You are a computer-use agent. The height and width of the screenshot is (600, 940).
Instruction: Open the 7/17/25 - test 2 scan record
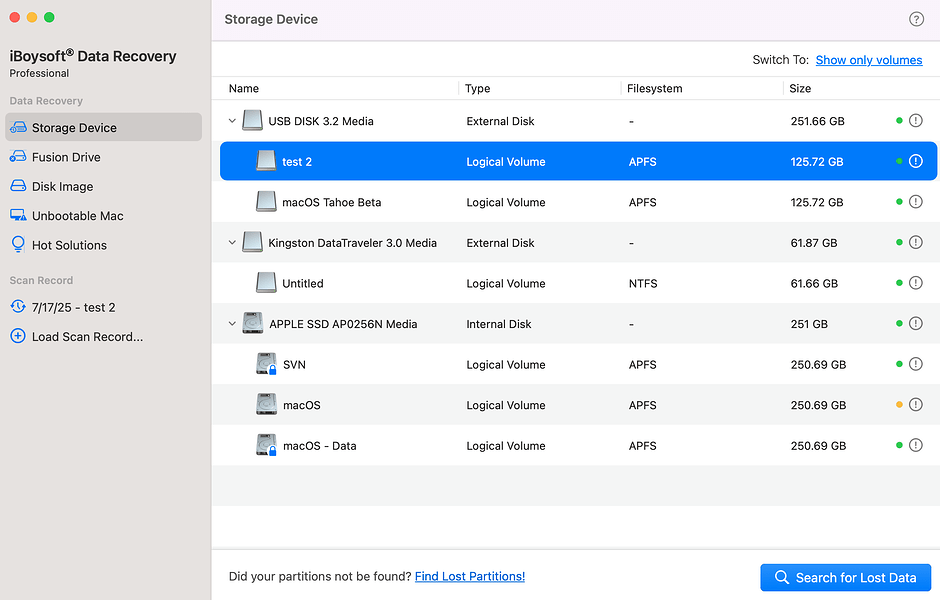[104, 307]
